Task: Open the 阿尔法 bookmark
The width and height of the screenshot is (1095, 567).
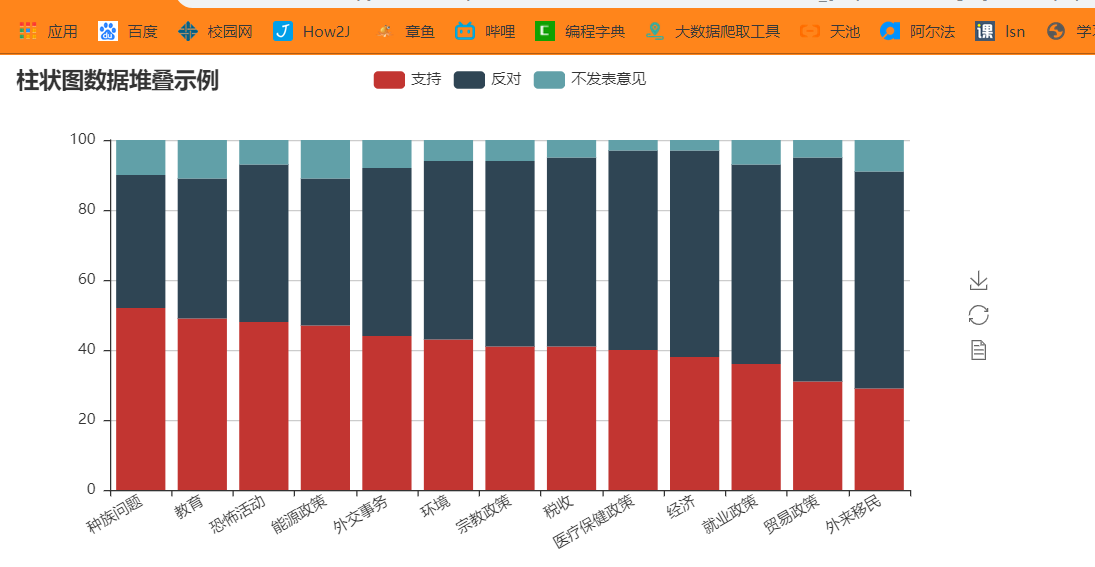Action: (918, 31)
